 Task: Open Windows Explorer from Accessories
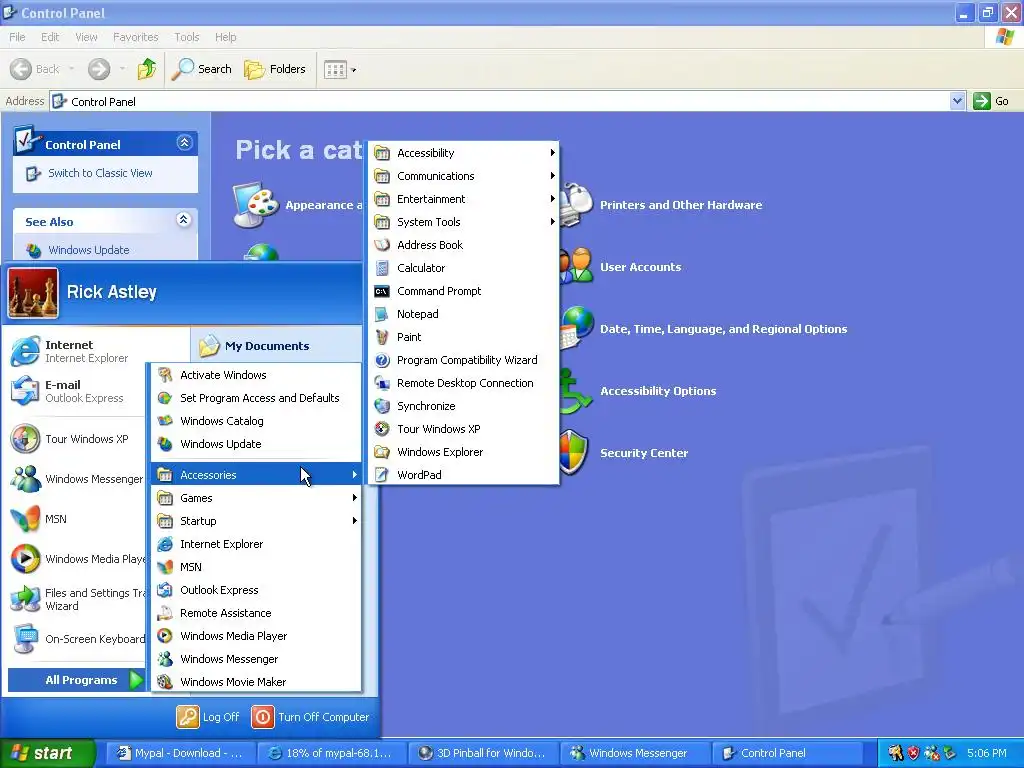(463, 452)
